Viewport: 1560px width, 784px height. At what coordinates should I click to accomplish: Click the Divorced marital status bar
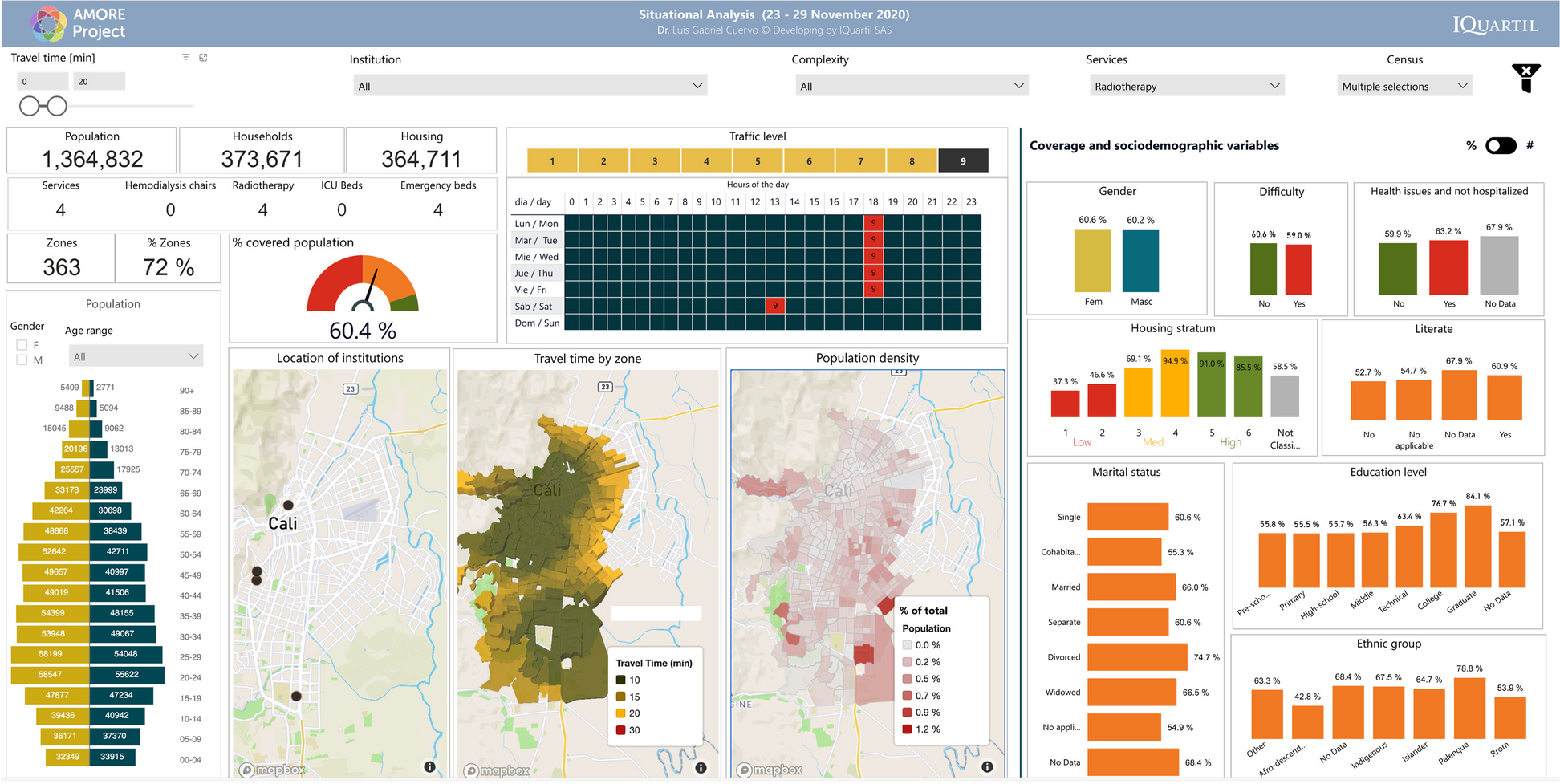[1138, 657]
